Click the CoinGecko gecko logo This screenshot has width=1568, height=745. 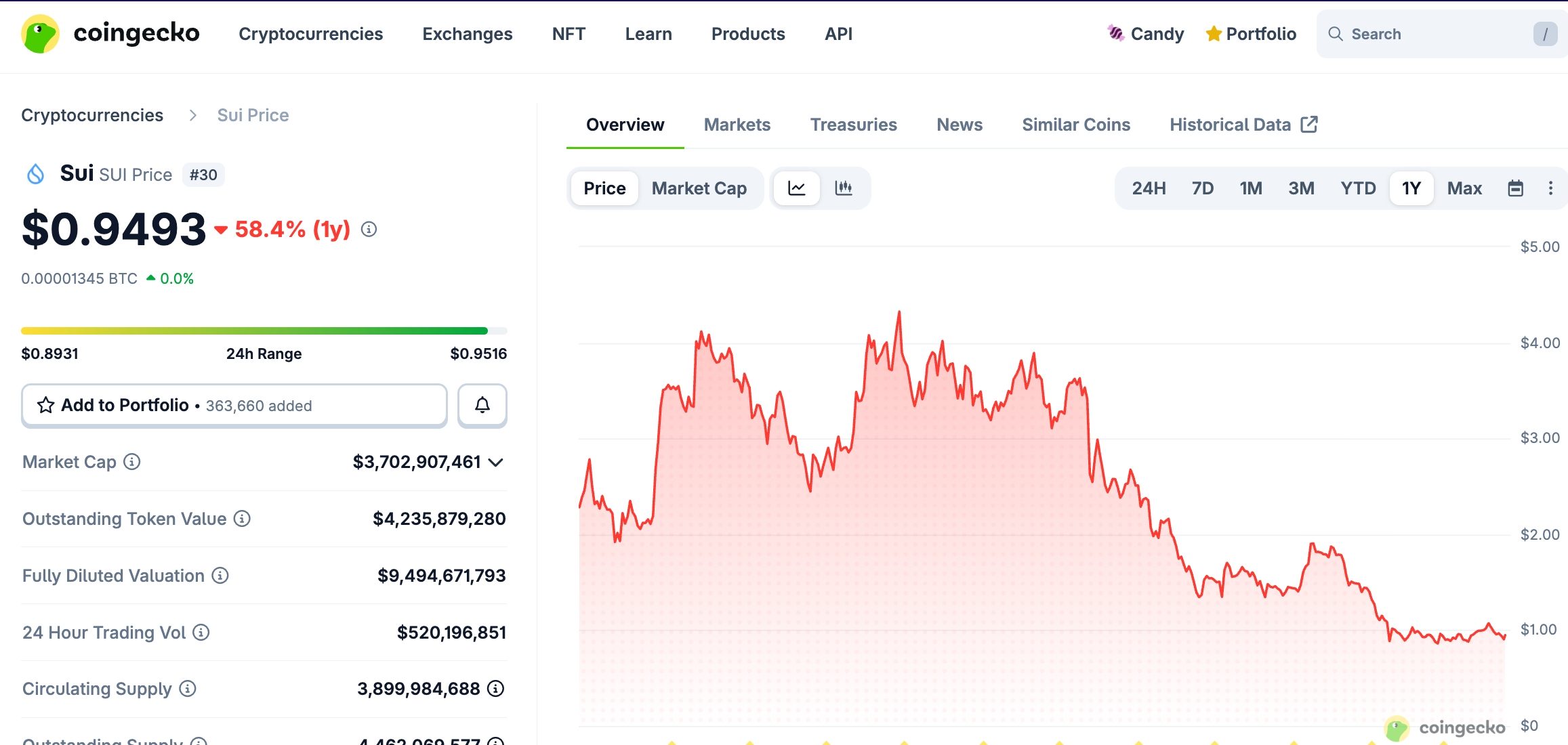[x=41, y=34]
